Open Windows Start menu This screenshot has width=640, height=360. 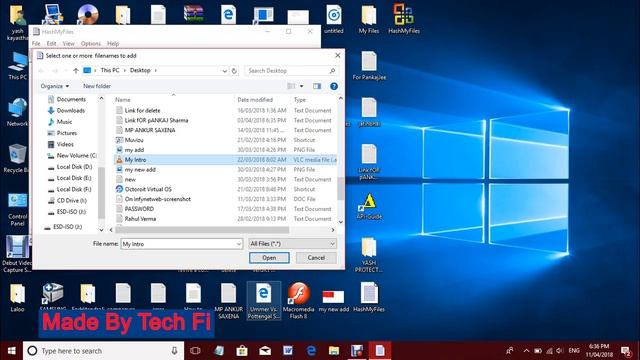11,351
